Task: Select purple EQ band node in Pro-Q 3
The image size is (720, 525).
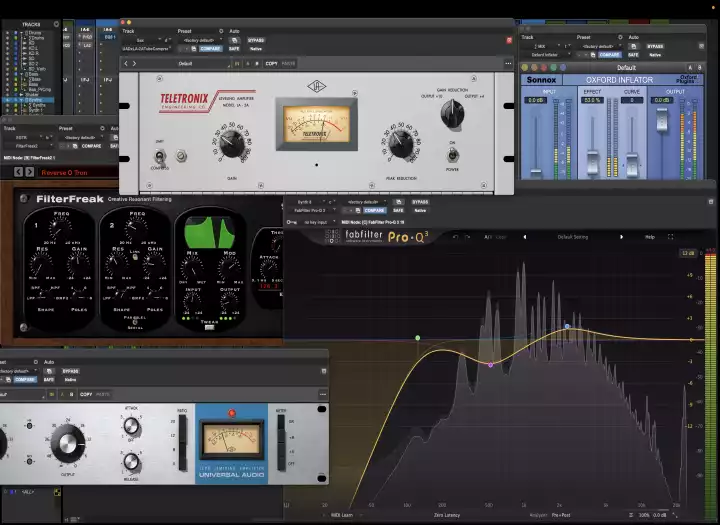Action: 490,365
